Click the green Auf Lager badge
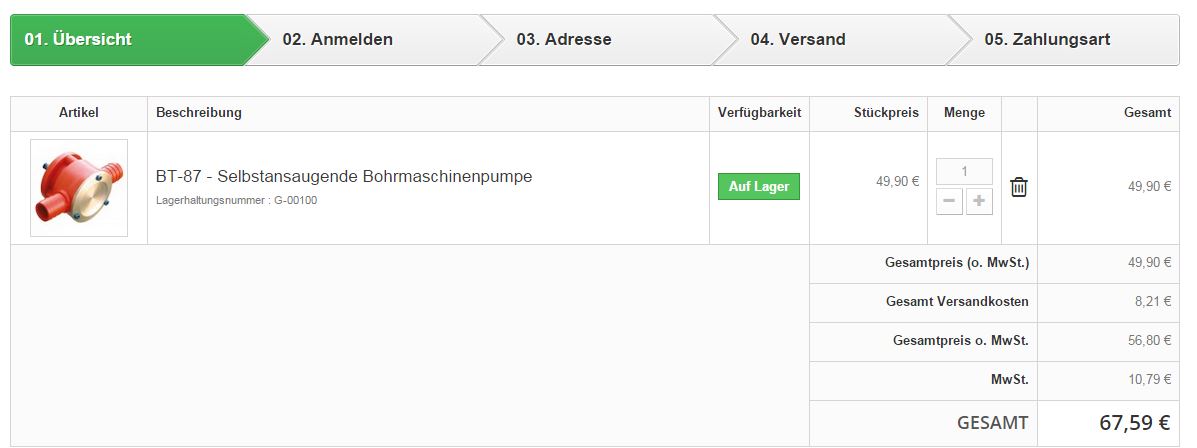The image size is (1197, 448). [x=759, y=187]
